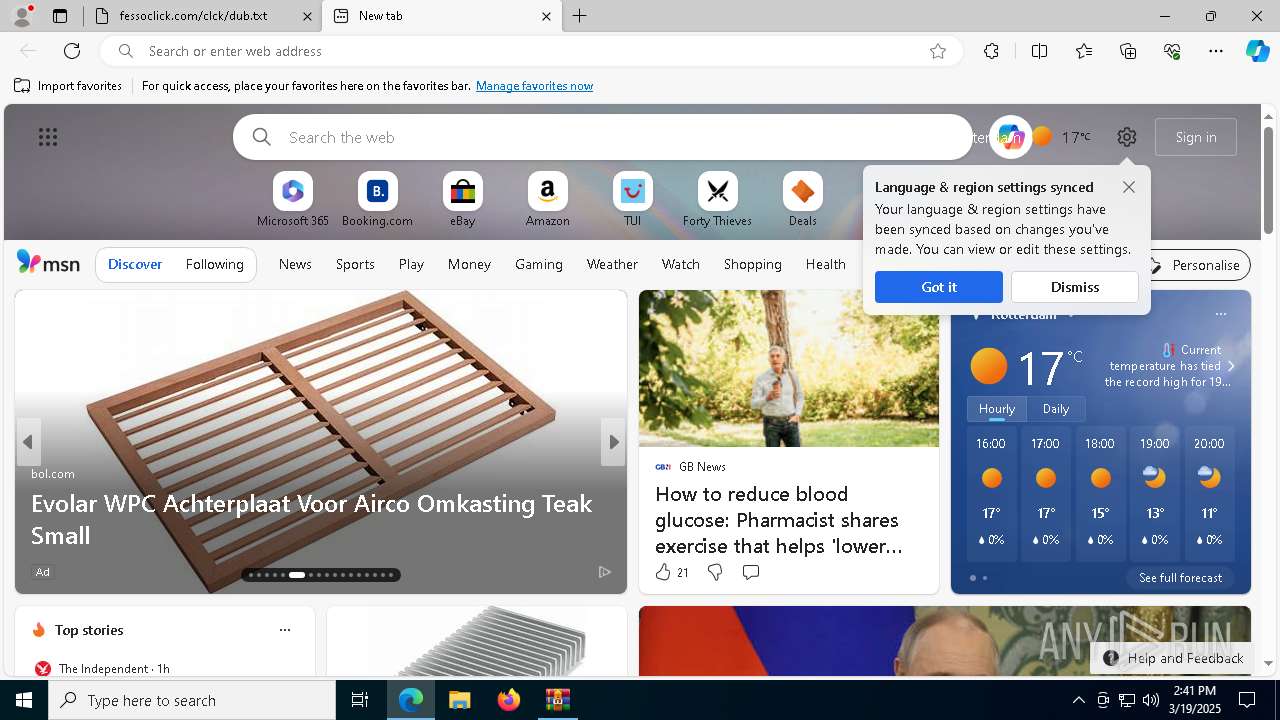Open the Weather menu item

click(x=612, y=264)
